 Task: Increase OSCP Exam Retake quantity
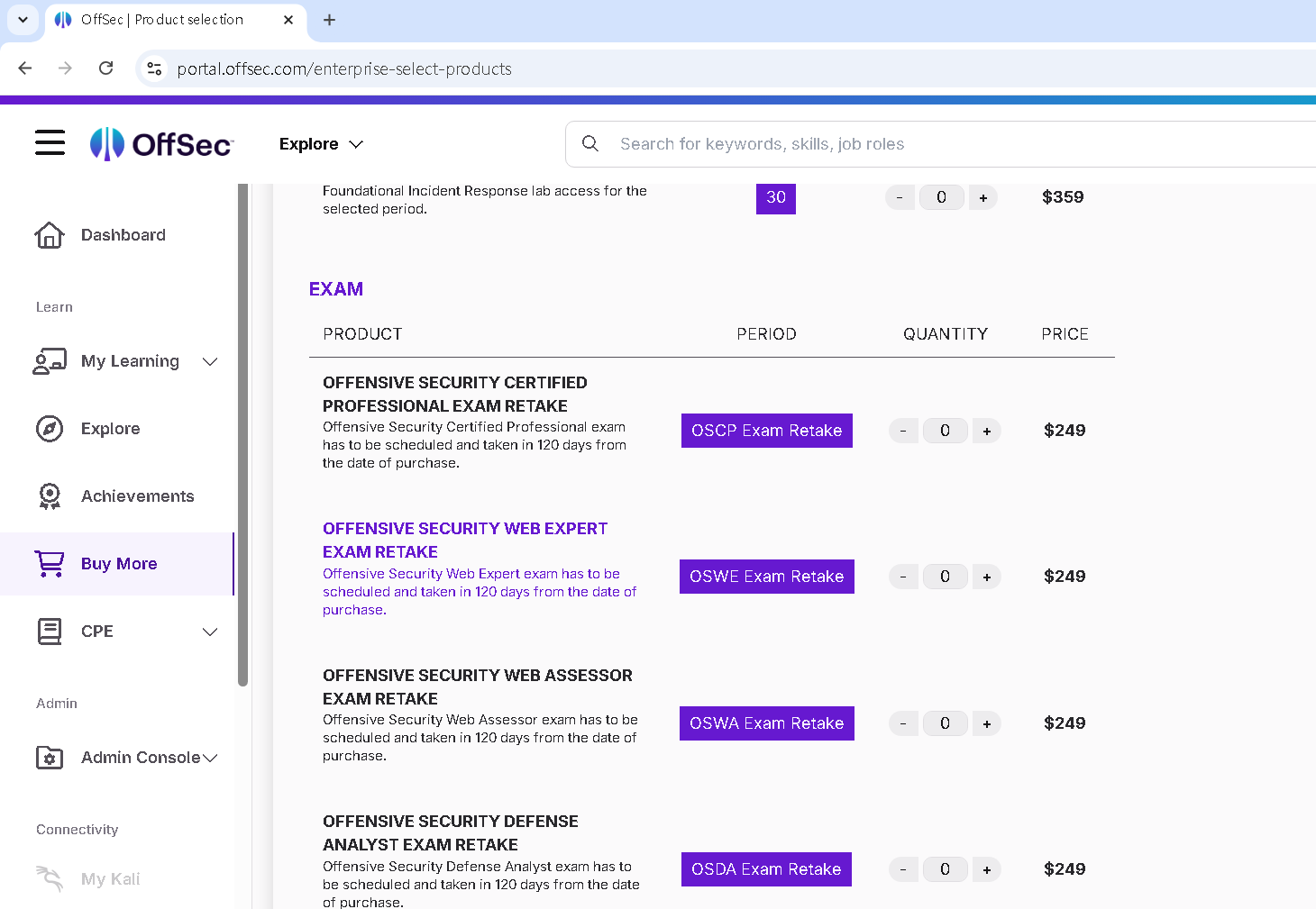tap(987, 431)
